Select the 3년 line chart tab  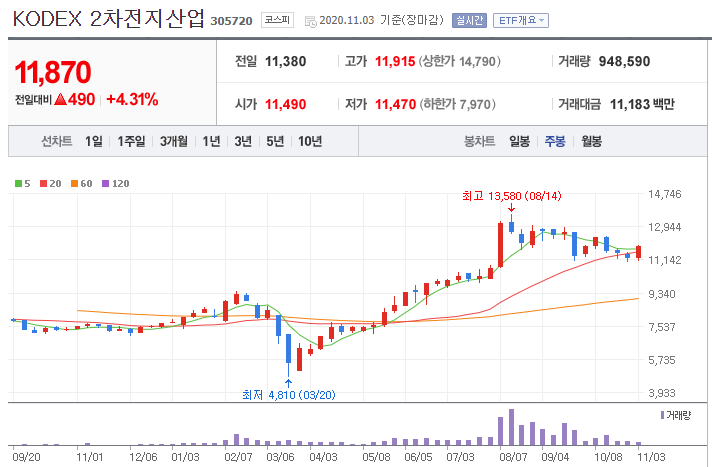click(243, 141)
